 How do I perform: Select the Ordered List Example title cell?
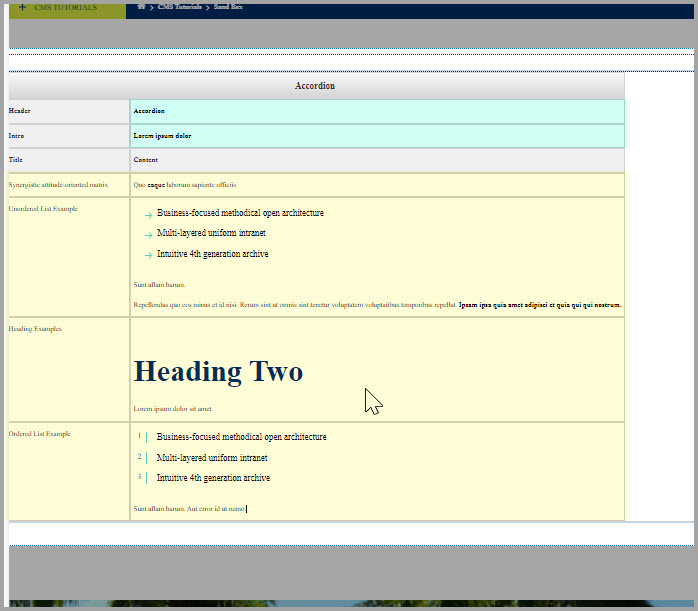coord(69,472)
